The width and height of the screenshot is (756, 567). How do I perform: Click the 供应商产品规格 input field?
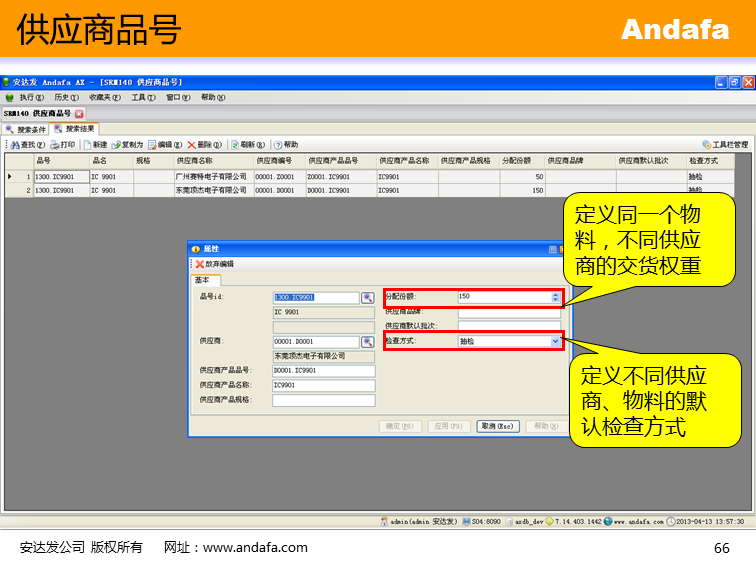coord(323,400)
